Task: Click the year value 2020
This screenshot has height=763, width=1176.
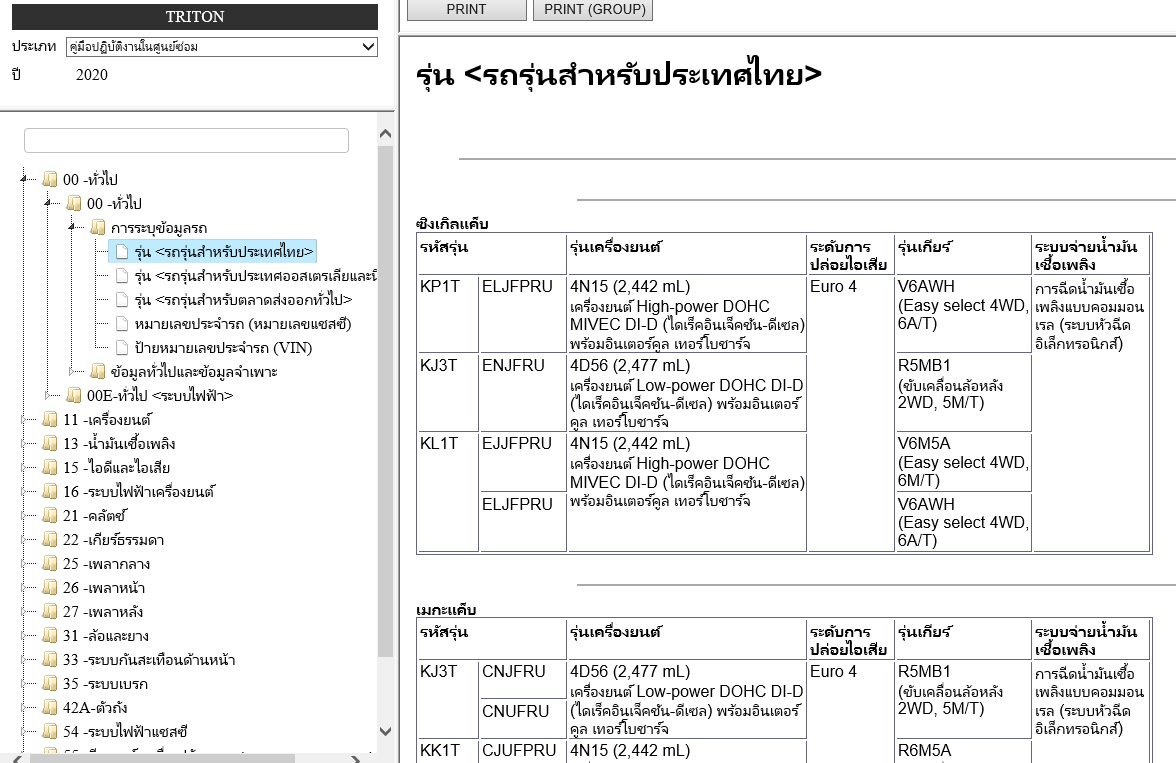Action: [92, 75]
